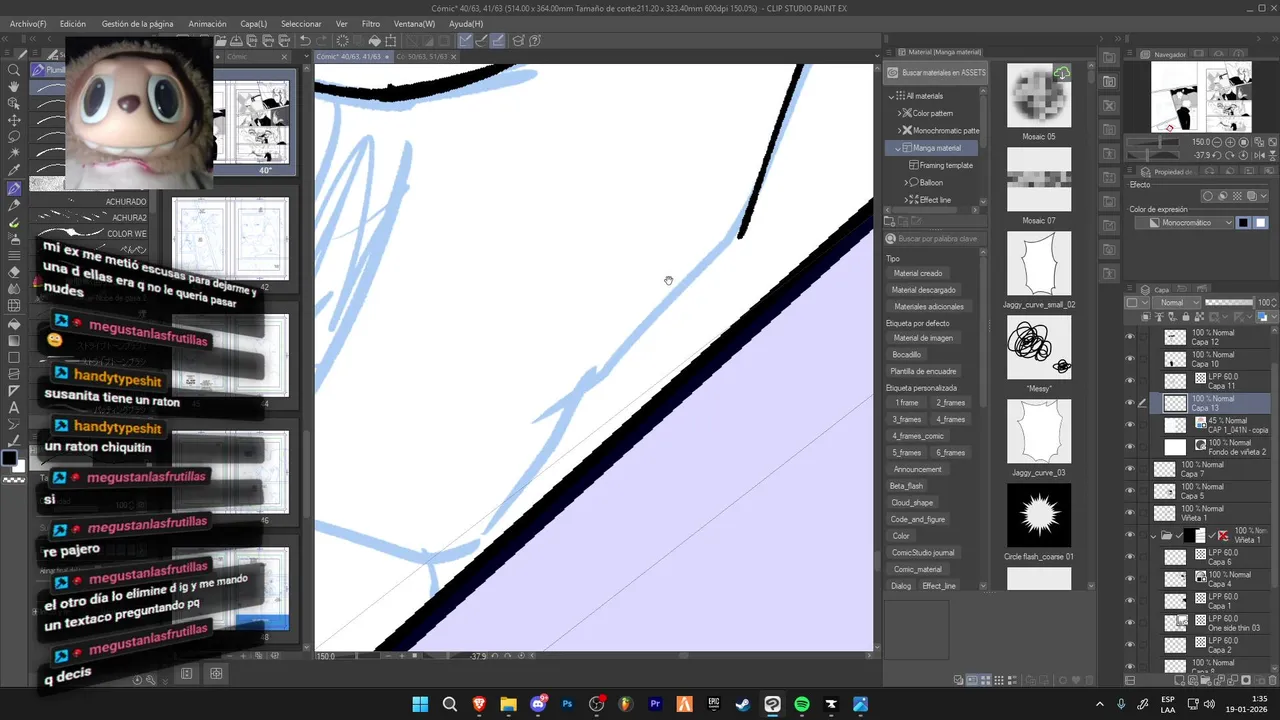Image resolution: width=1280 pixels, height=720 pixels.
Task: Select the Text tool in the toolbox
Action: point(14,408)
